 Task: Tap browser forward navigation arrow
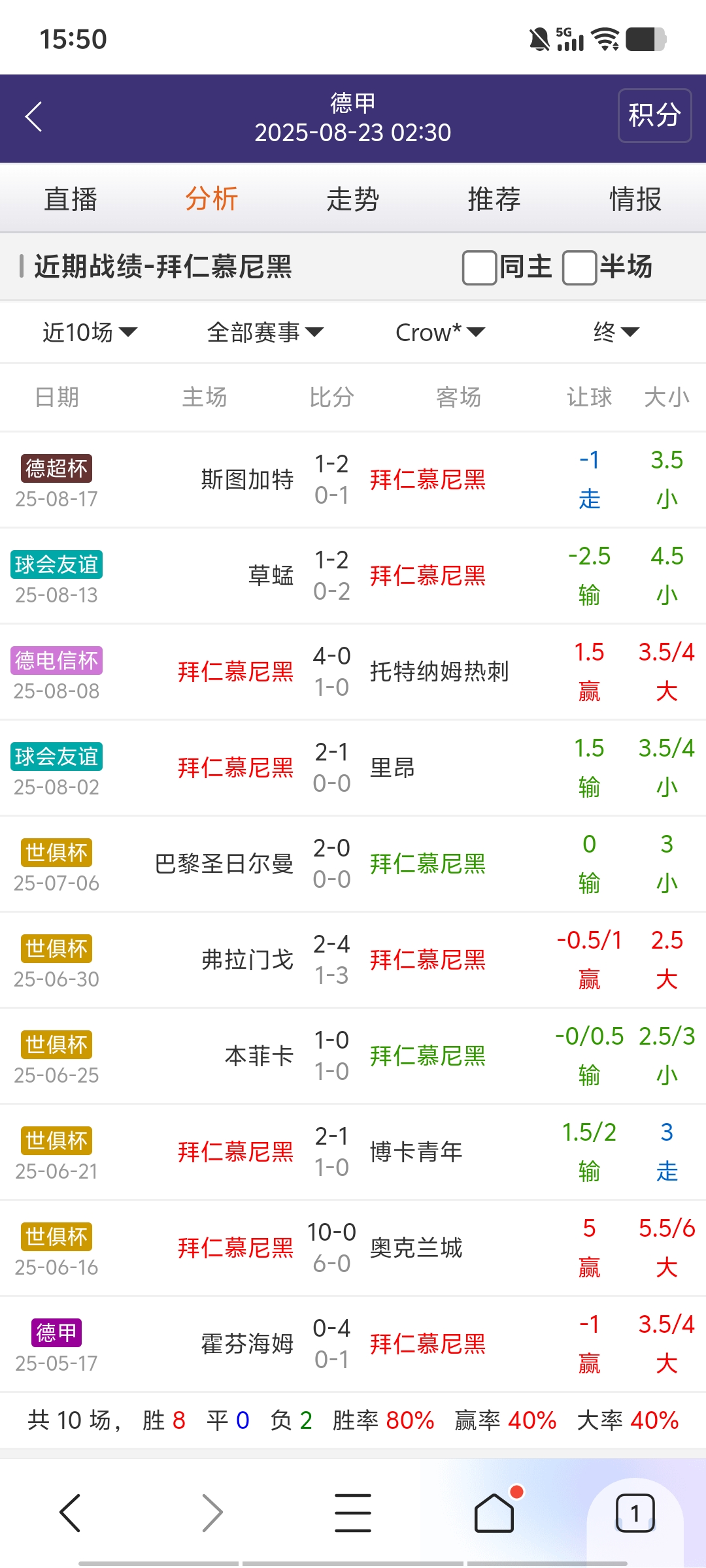pyautogui.click(x=212, y=1512)
